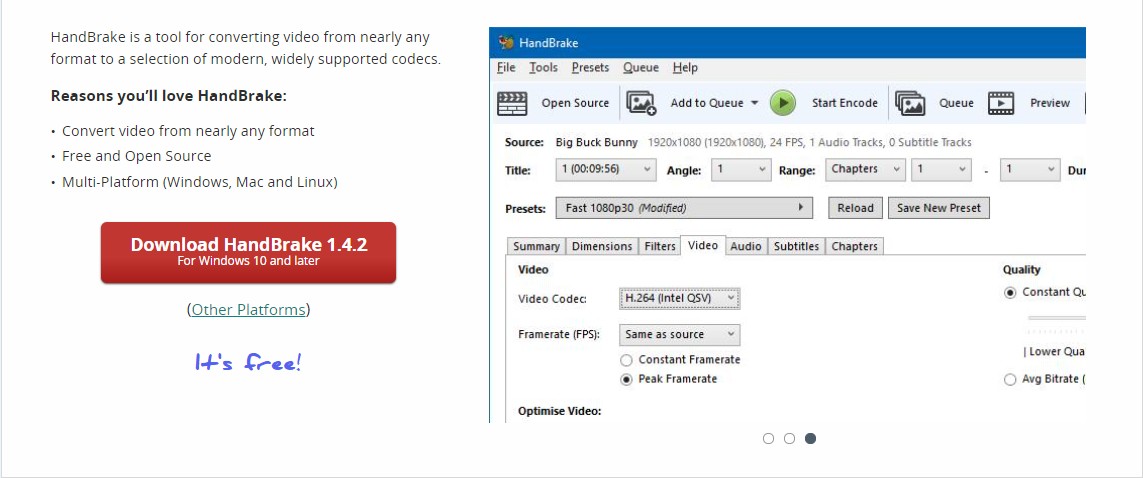Click the Reload button
The height and width of the screenshot is (478, 1143).
coord(856,208)
